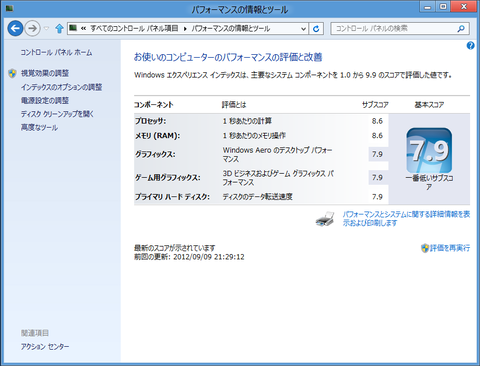The image size is (480, 366).
Task: Open 高度なツール link
Action: point(39,127)
